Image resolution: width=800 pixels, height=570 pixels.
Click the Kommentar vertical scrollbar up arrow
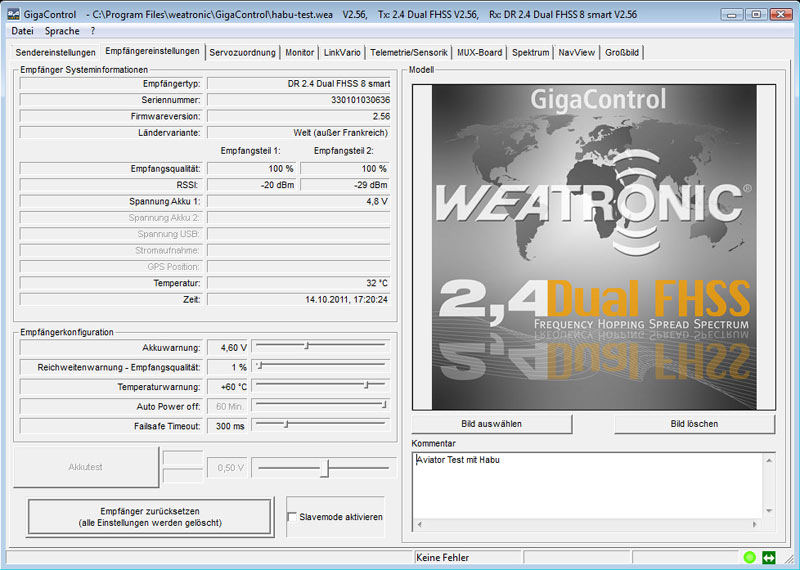pyautogui.click(x=768, y=460)
